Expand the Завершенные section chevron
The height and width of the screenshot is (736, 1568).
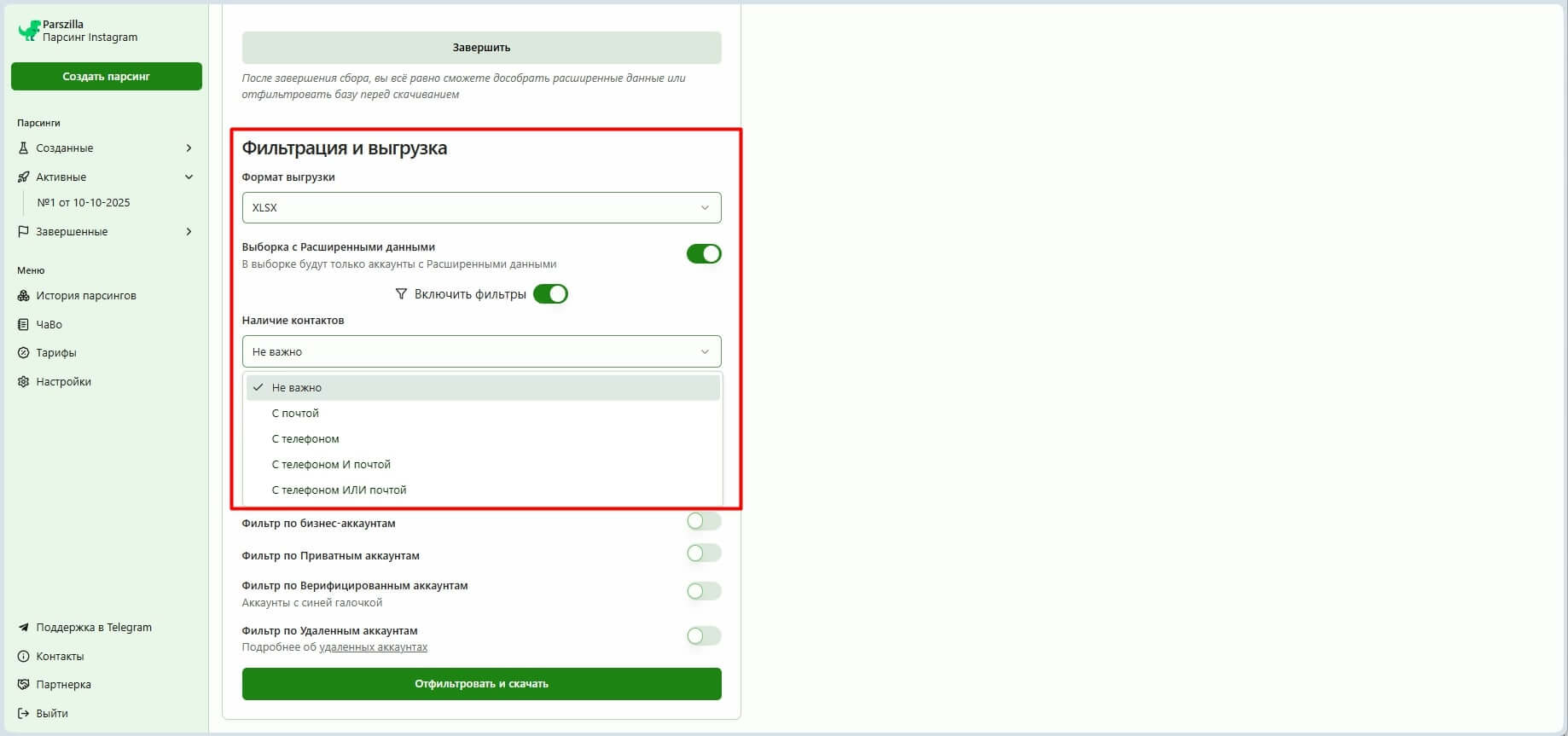[189, 231]
